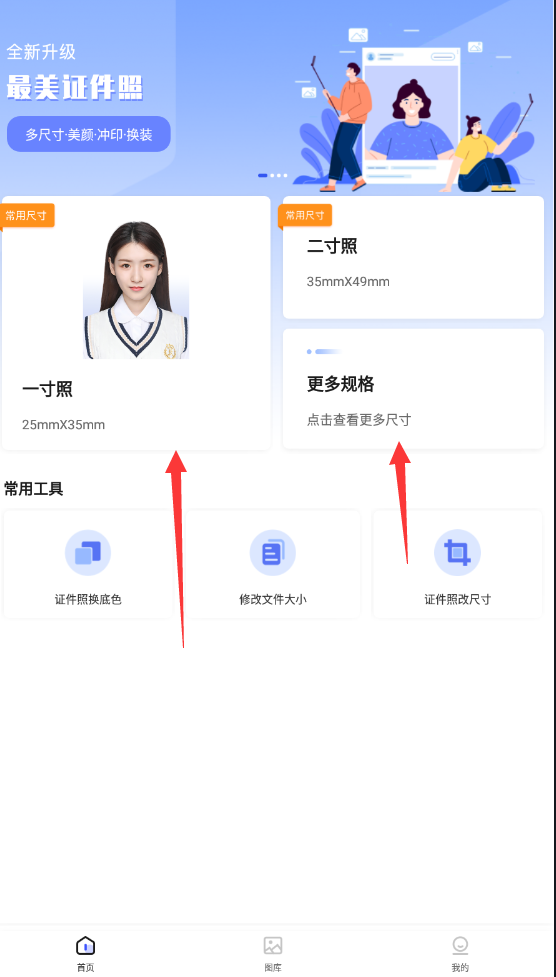Click the 最美证件照 banner headline
556x977 pixels.
(x=75, y=87)
